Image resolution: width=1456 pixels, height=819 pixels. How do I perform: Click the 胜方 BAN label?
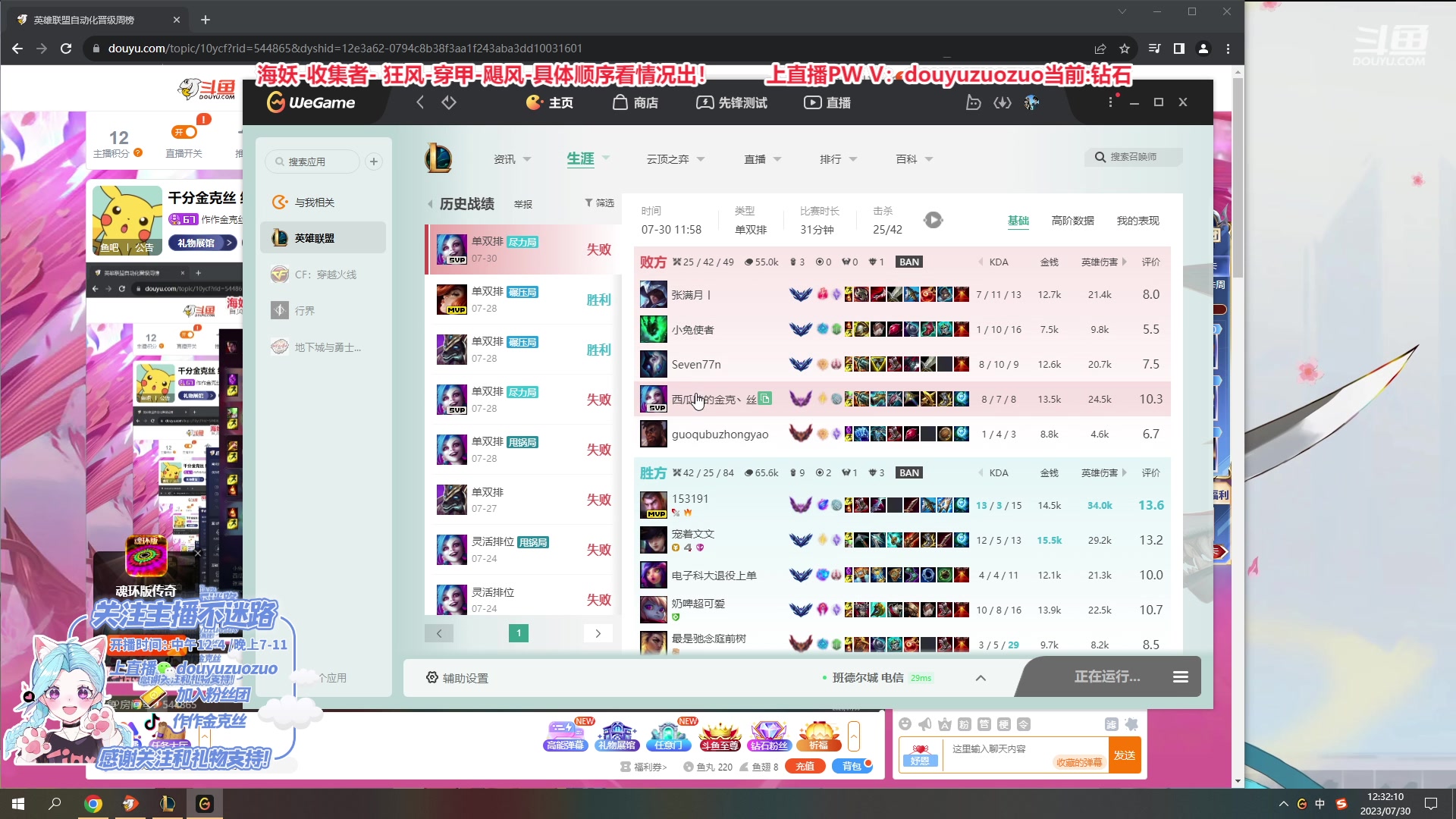[908, 472]
